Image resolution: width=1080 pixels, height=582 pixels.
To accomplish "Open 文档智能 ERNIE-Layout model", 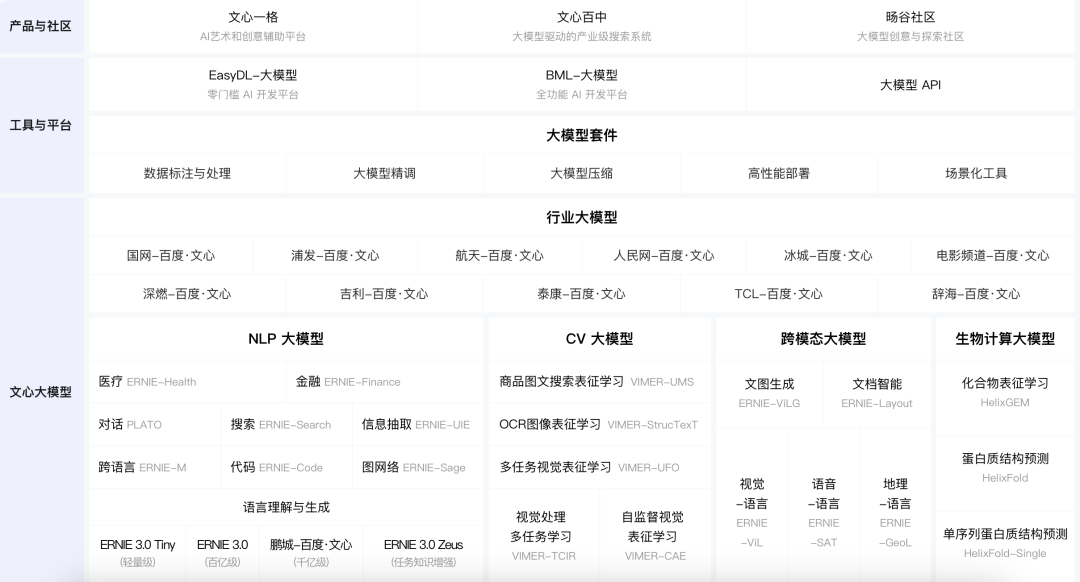I will click(x=877, y=393).
